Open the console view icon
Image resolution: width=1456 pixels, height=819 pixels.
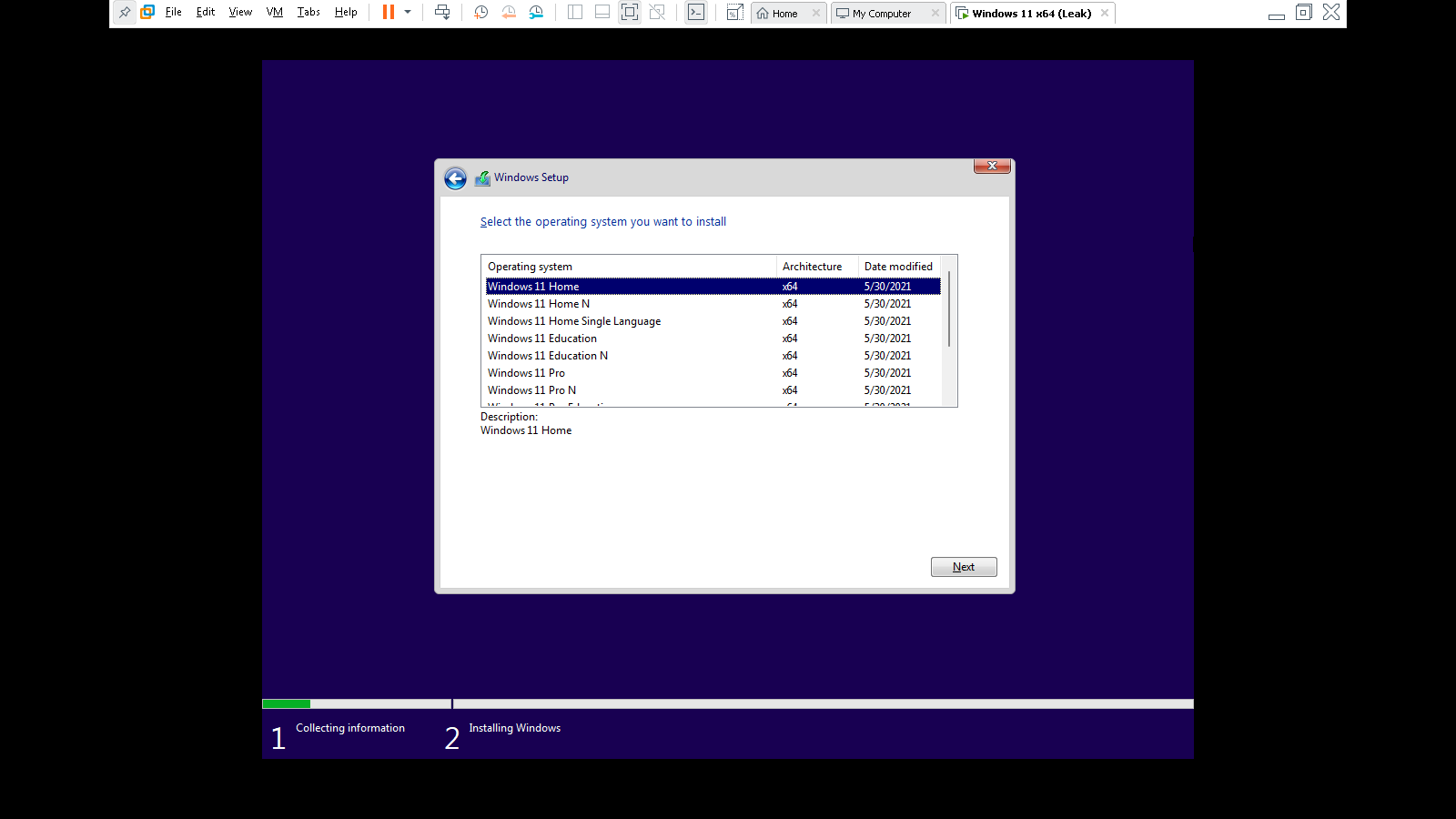[696, 13]
